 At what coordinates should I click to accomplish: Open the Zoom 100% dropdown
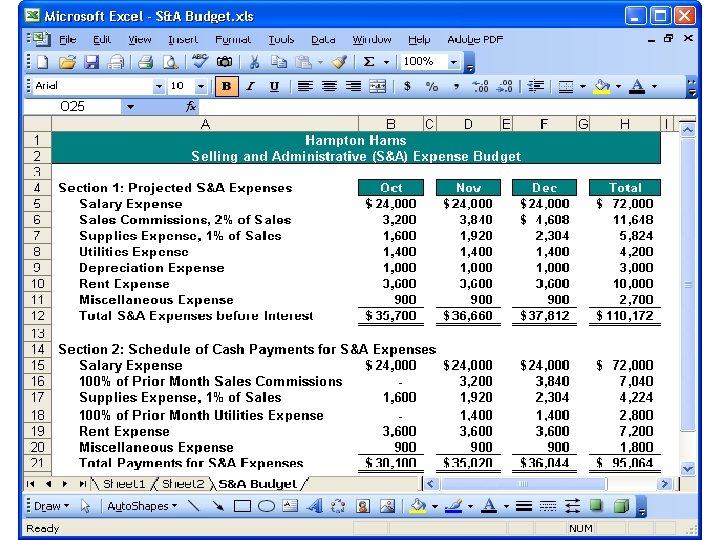click(x=454, y=62)
